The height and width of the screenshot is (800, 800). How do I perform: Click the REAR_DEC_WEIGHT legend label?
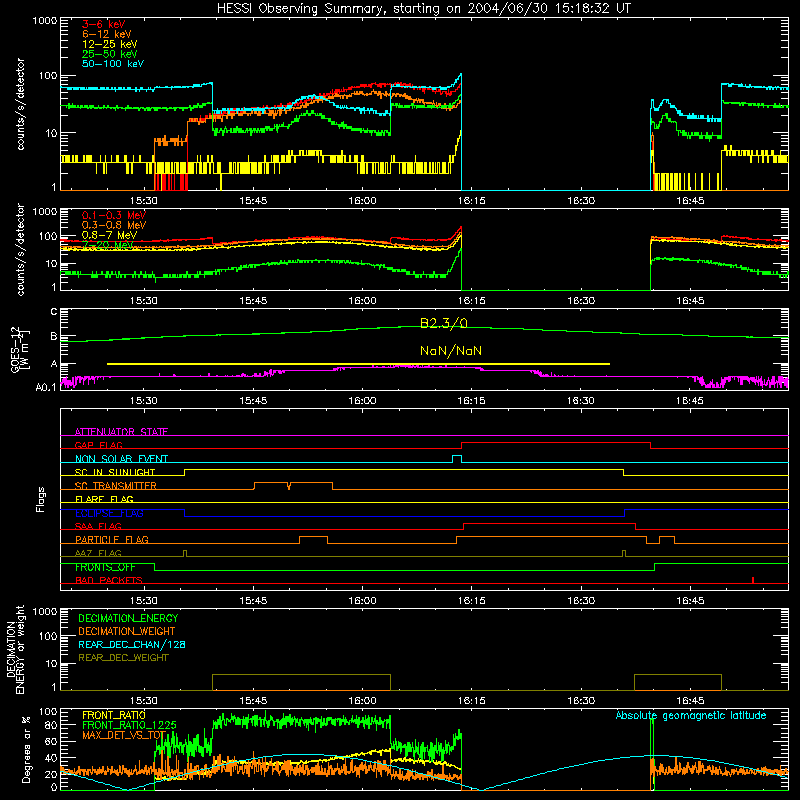tap(123, 658)
